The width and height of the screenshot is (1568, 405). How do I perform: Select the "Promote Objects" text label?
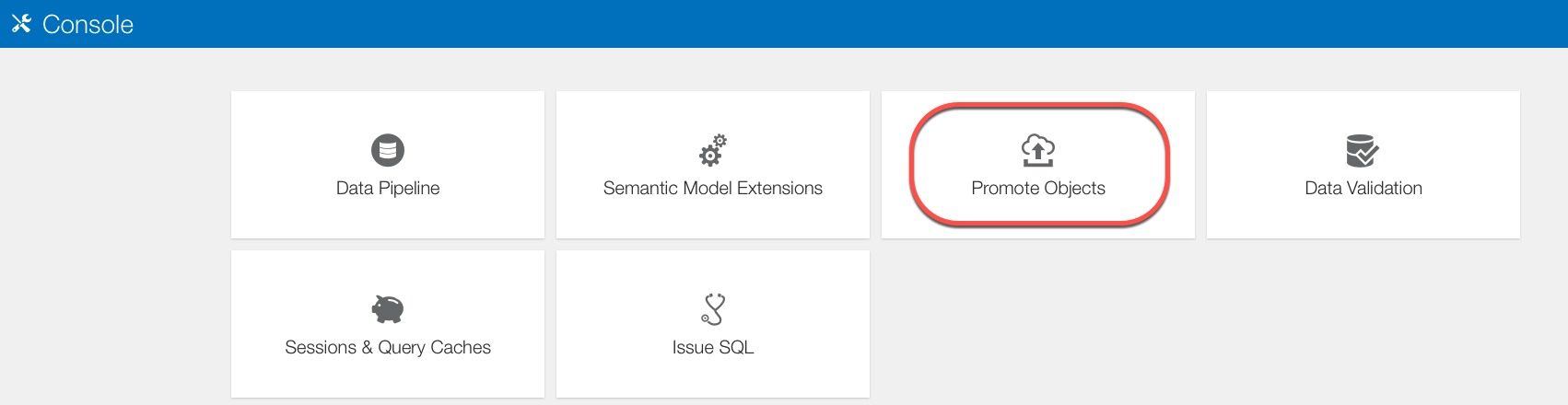tap(1038, 188)
